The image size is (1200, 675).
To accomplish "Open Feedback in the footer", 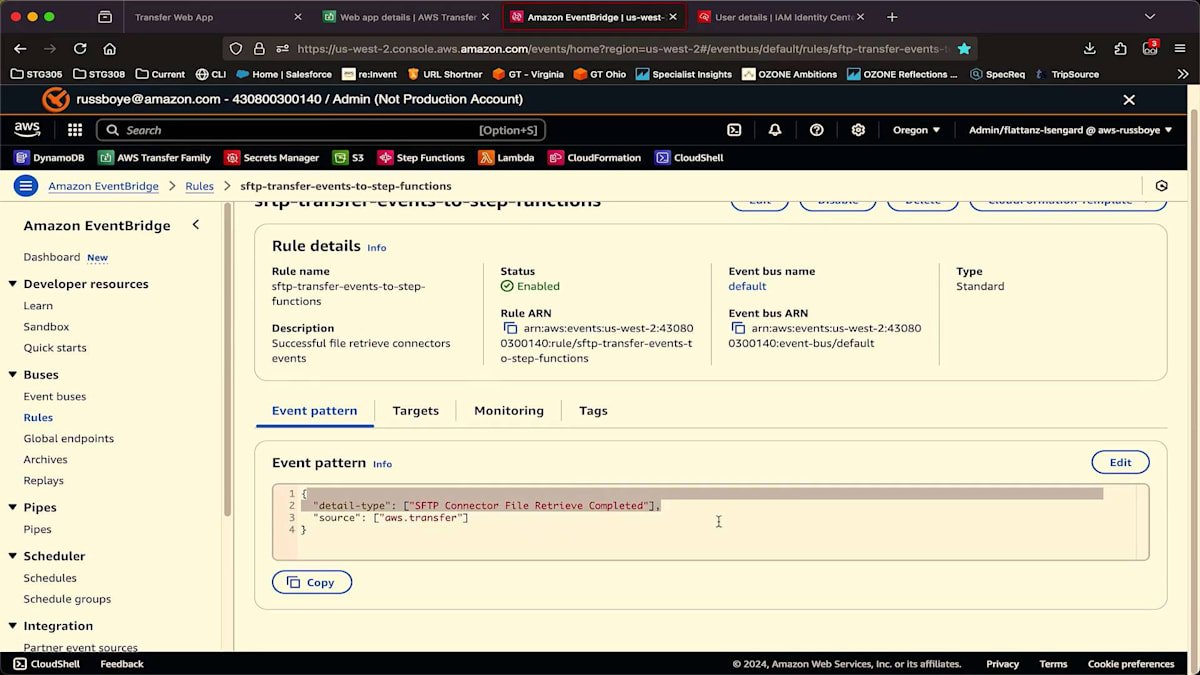I will click(122, 664).
